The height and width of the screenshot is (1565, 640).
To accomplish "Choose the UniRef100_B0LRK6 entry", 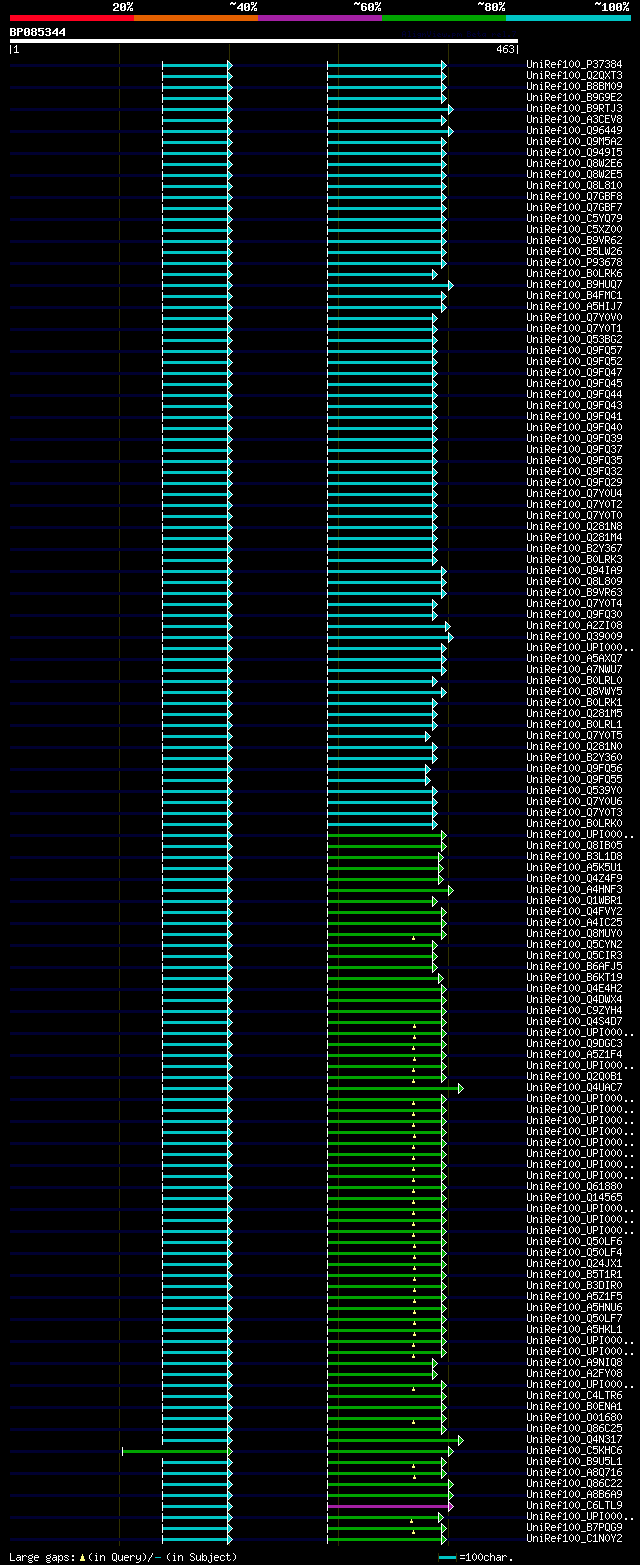I will point(574,274).
